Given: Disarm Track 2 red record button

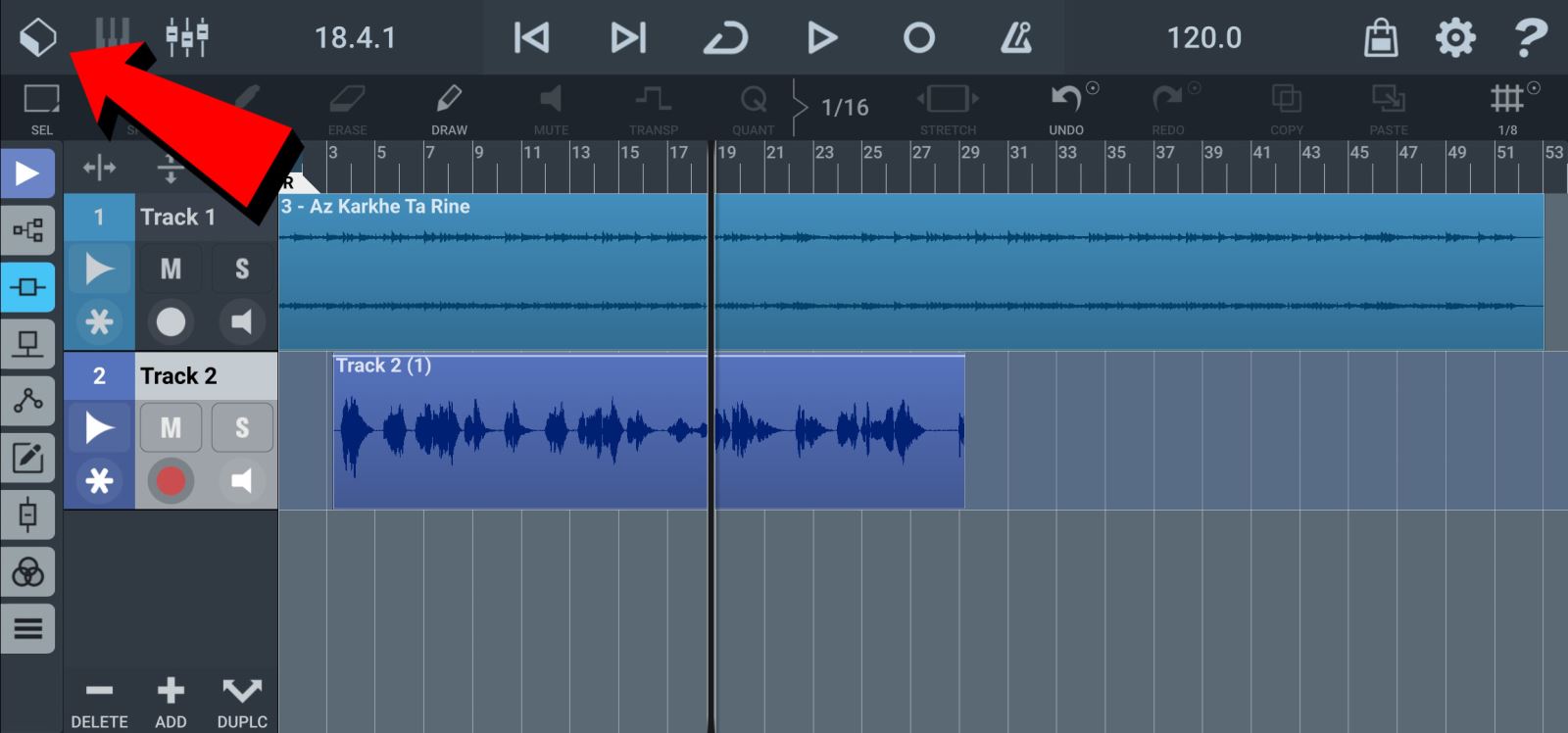Looking at the screenshot, I should 171,481.
